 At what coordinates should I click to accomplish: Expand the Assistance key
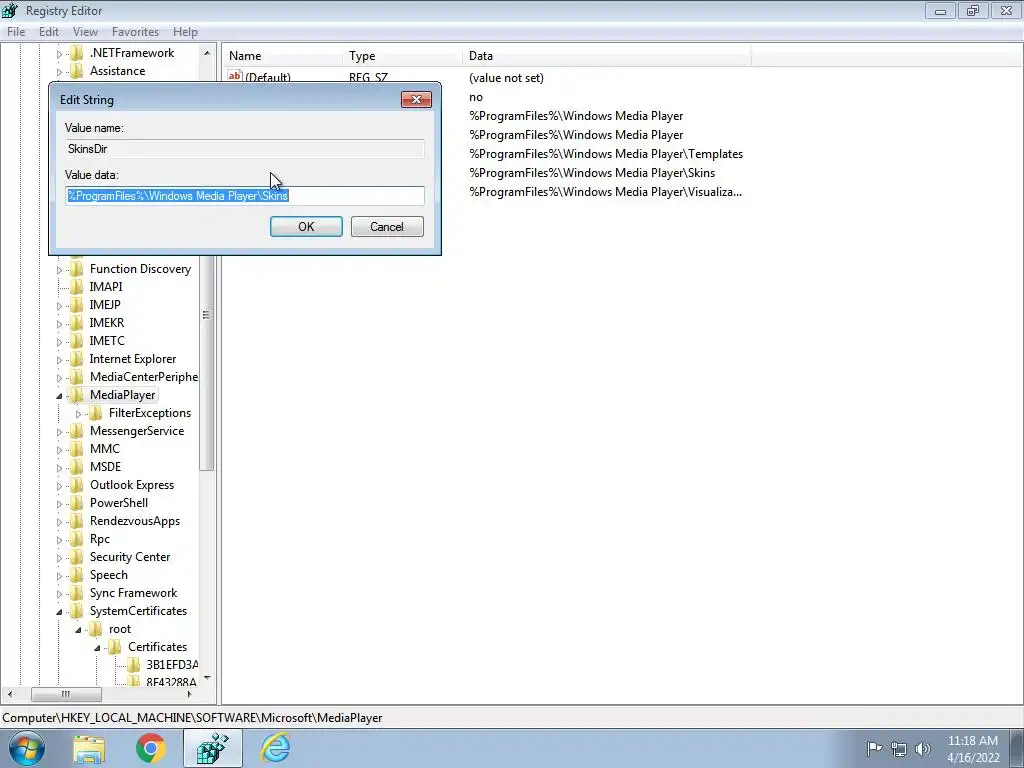click(x=59, y=72)
